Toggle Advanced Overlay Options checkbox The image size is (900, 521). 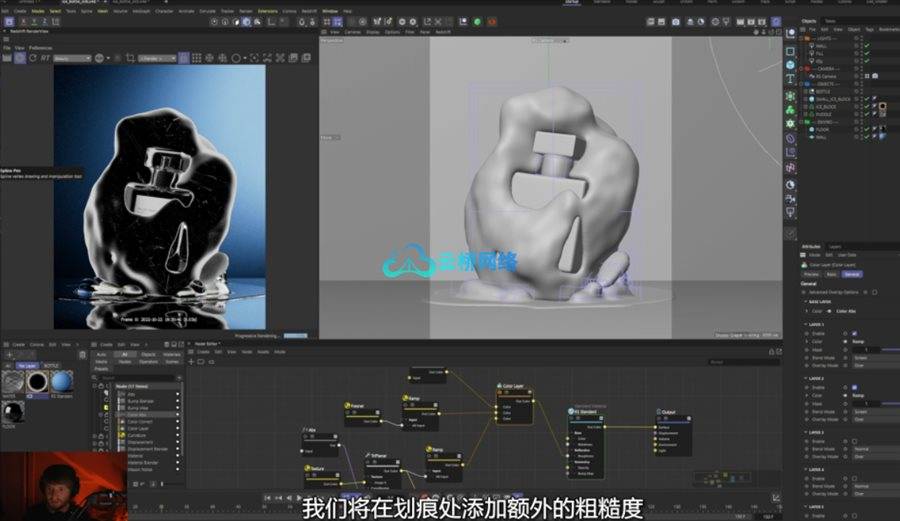(x=874, y=292)
